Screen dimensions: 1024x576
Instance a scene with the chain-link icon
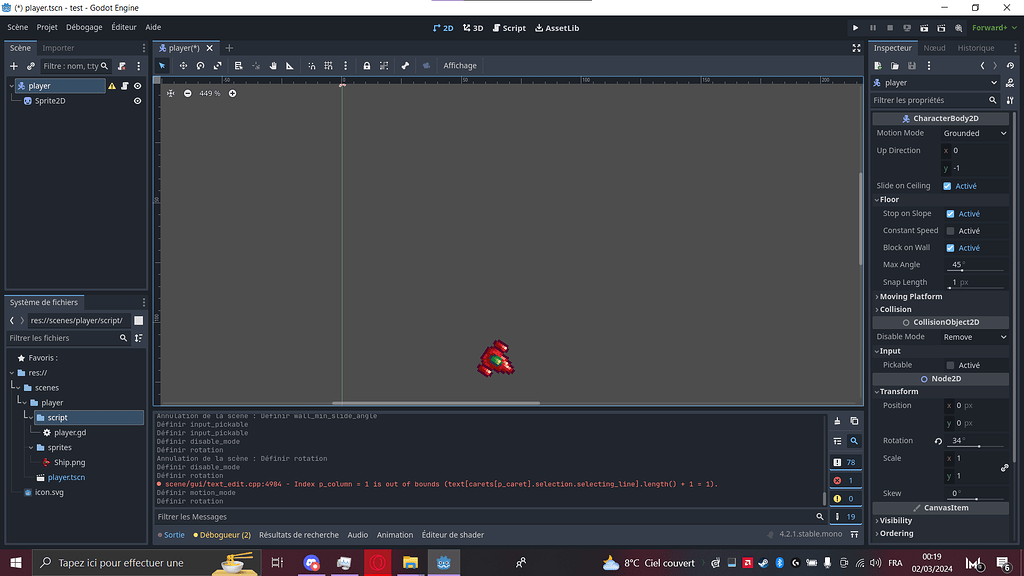(29, 66)
